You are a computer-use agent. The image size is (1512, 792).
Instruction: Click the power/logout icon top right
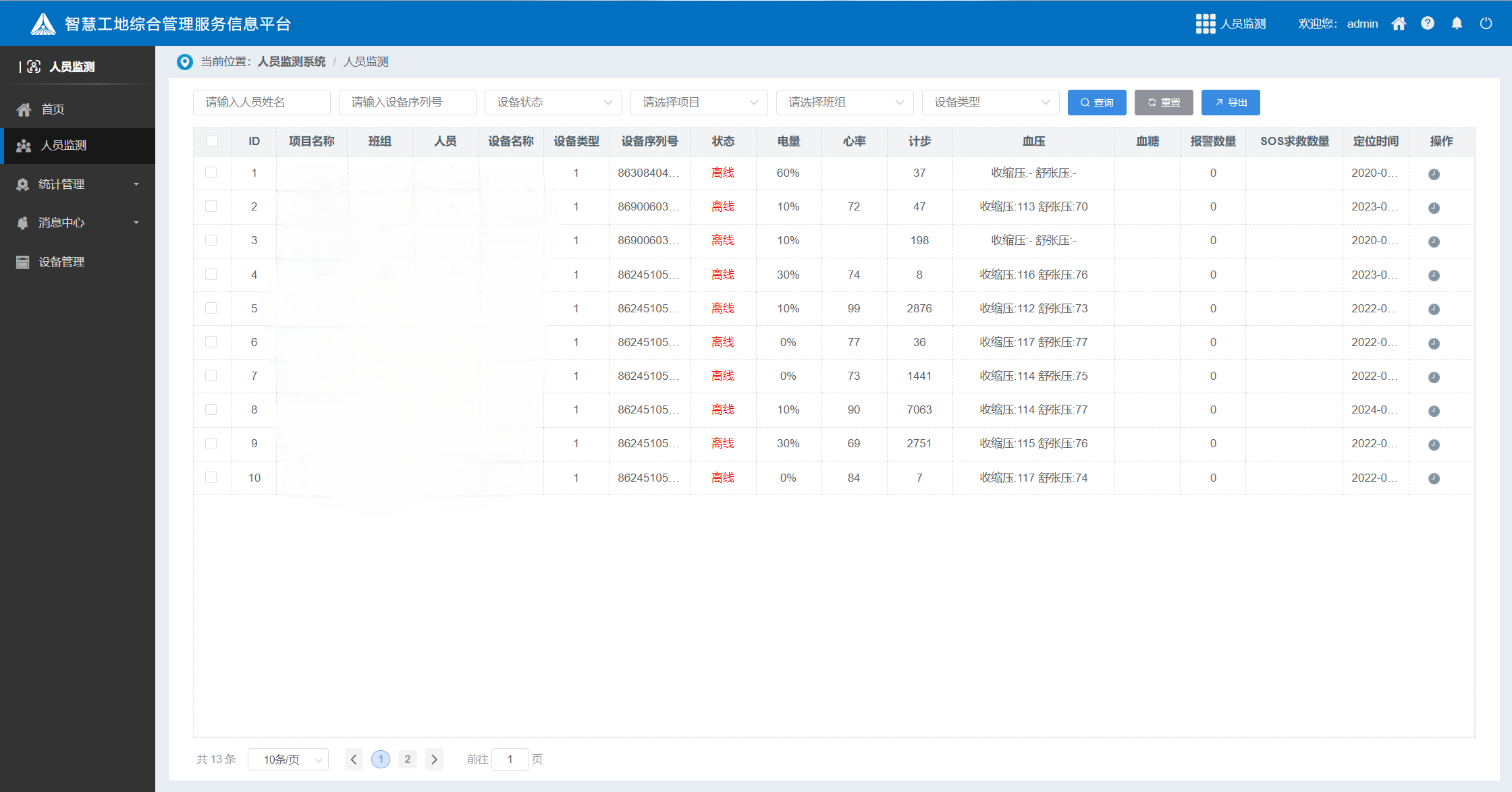point(1486,23)
